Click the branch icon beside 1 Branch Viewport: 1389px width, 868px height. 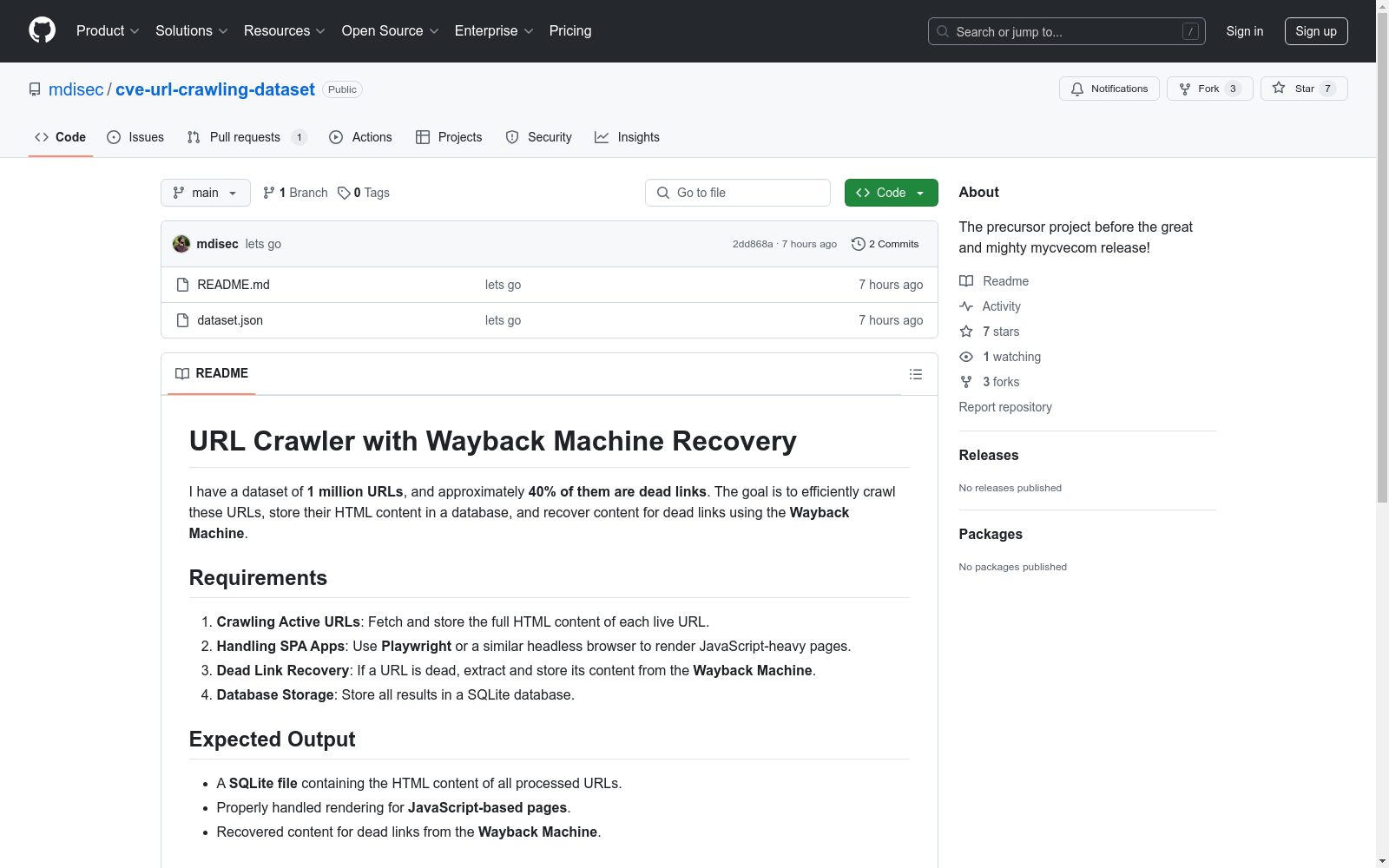click(x=269, y=193)
